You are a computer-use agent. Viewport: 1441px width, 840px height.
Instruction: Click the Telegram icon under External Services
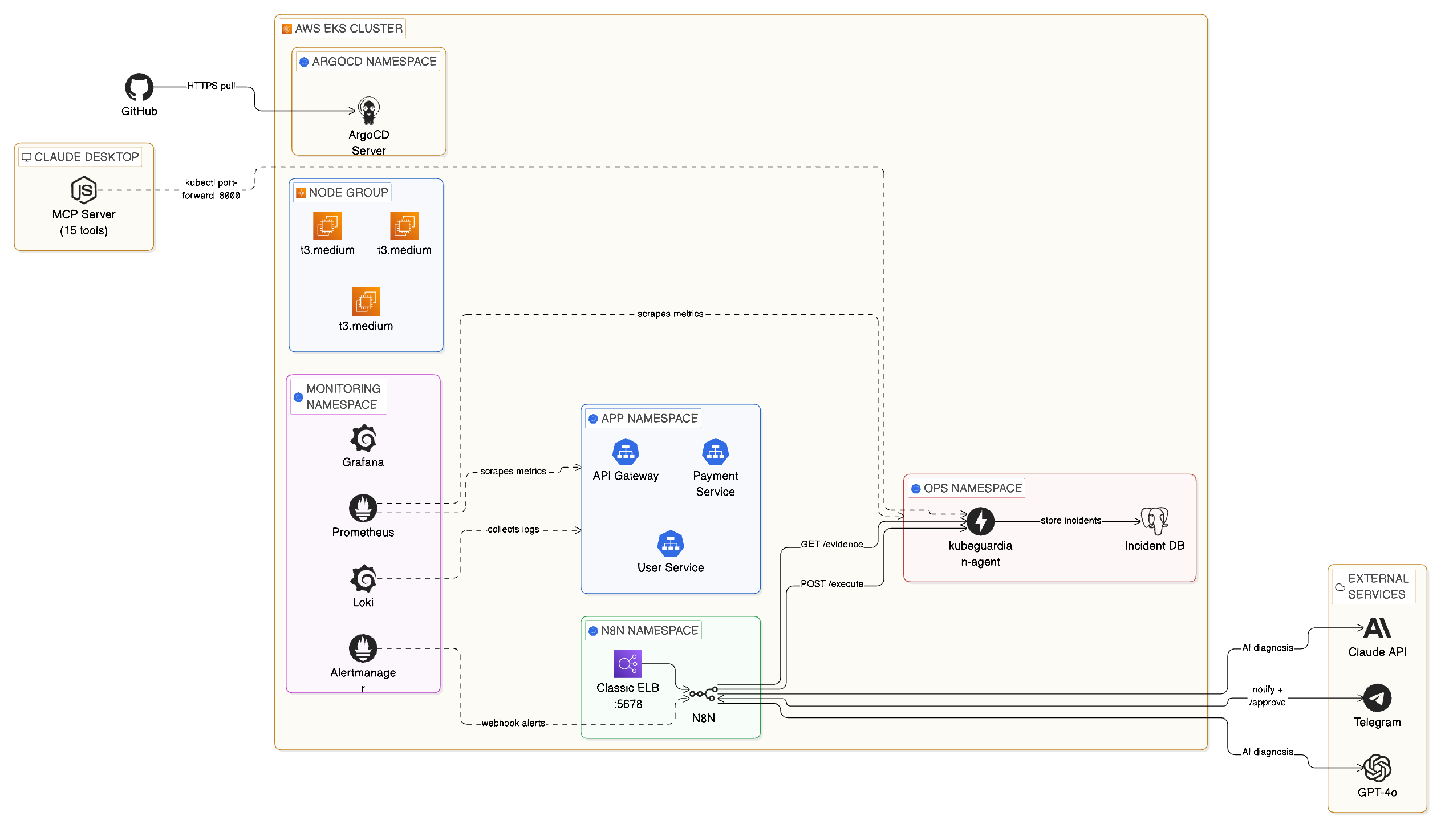click(x=1376, y=698)
